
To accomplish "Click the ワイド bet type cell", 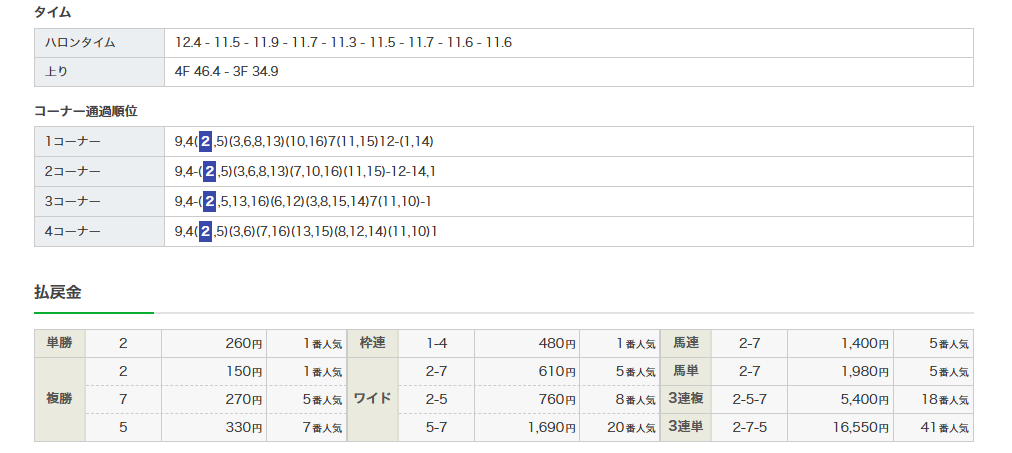I will click(372, 399).
